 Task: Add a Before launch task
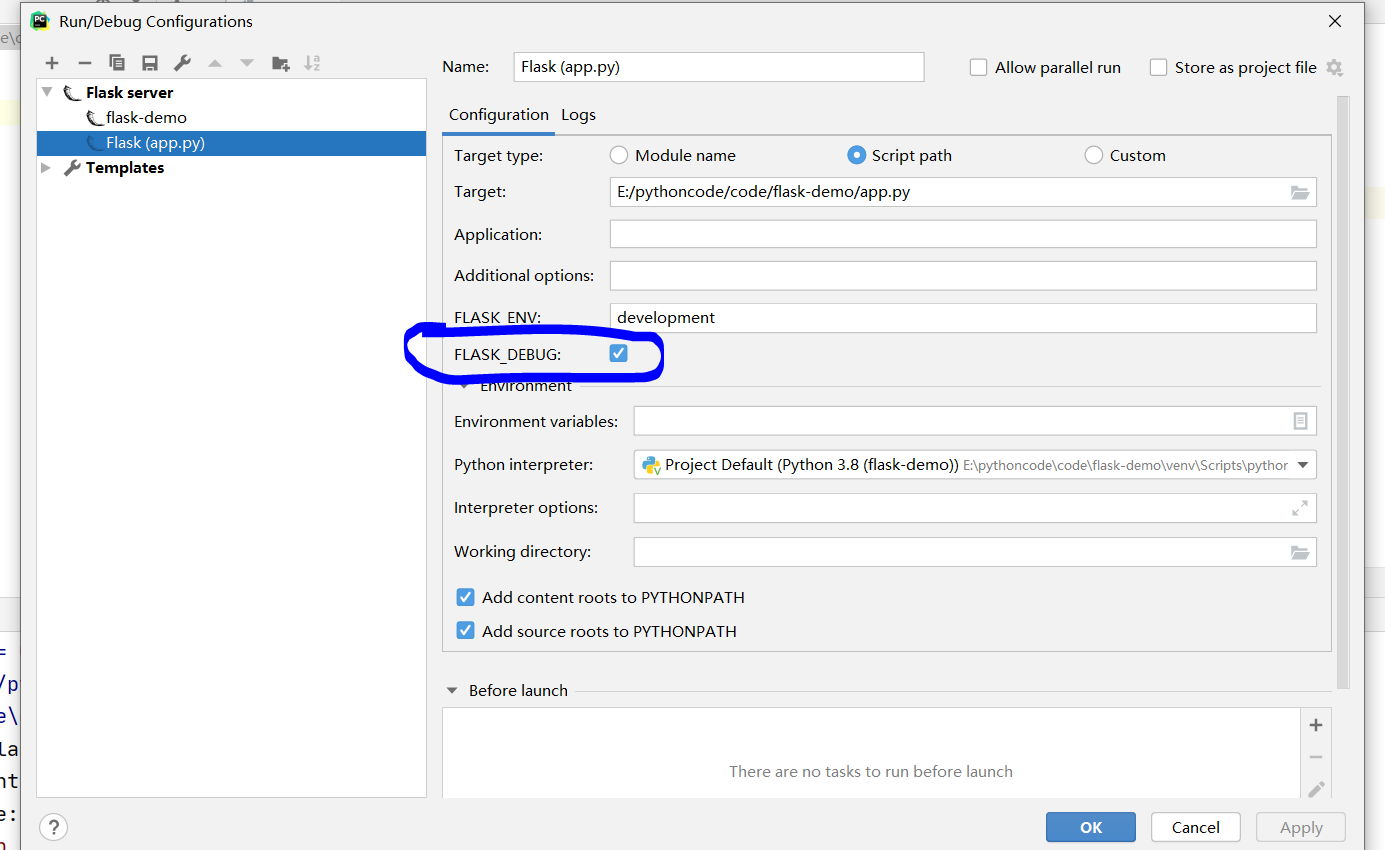coord(1316,725)
